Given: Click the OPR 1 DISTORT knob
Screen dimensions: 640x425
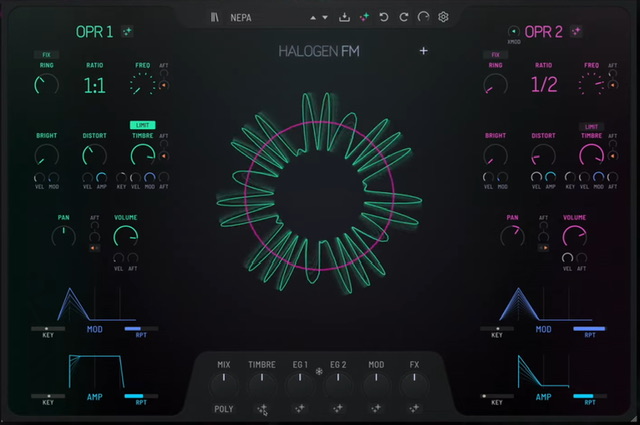Looking at the screenshot, I should click(x=95, y=156).
